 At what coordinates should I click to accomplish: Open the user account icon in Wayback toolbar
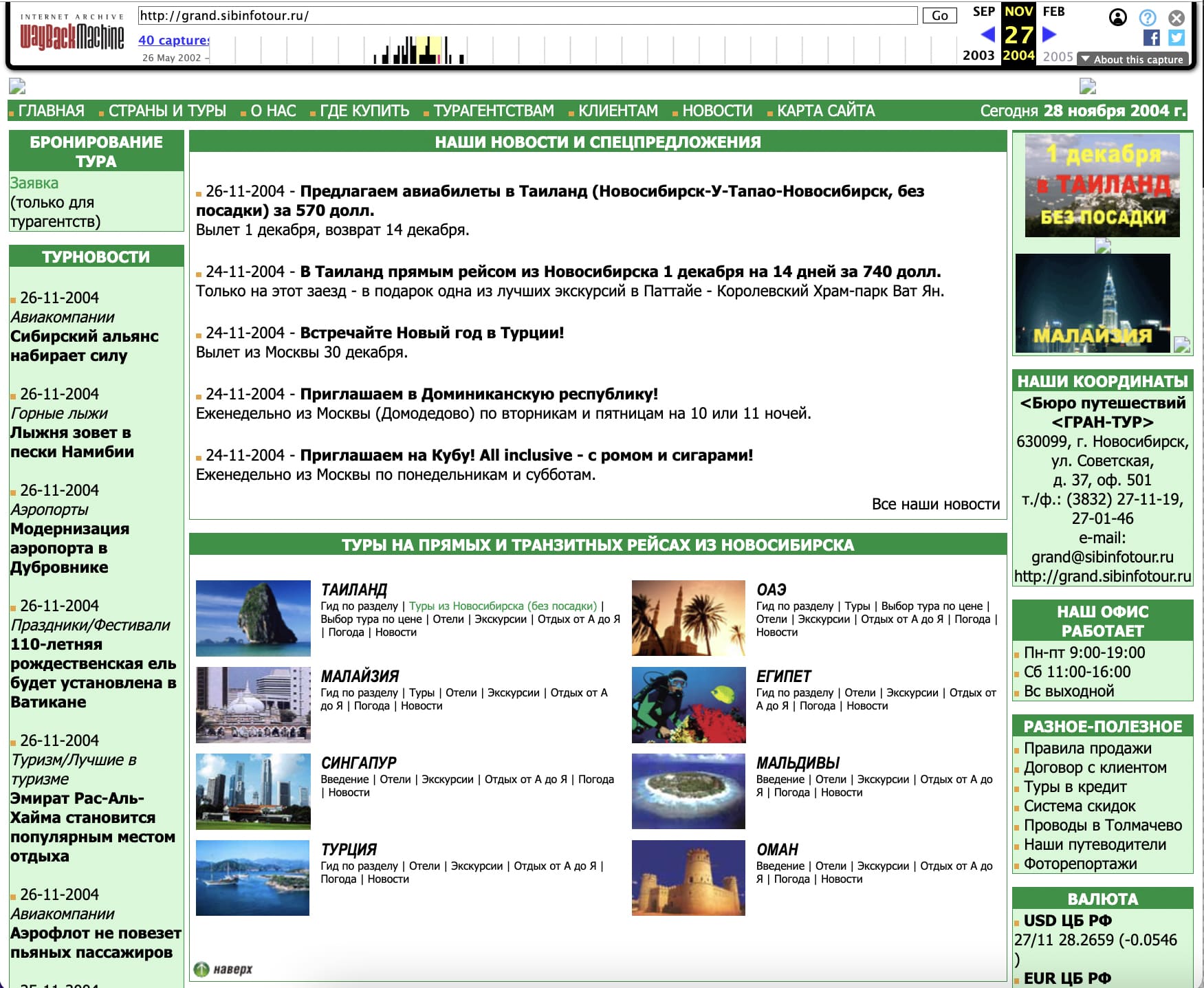point(1118,17)
